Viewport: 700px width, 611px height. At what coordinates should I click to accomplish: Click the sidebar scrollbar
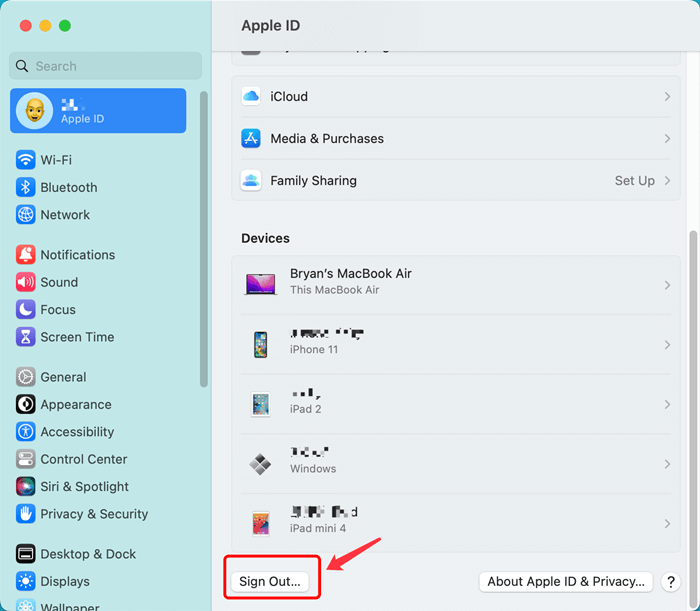(204, 239)
